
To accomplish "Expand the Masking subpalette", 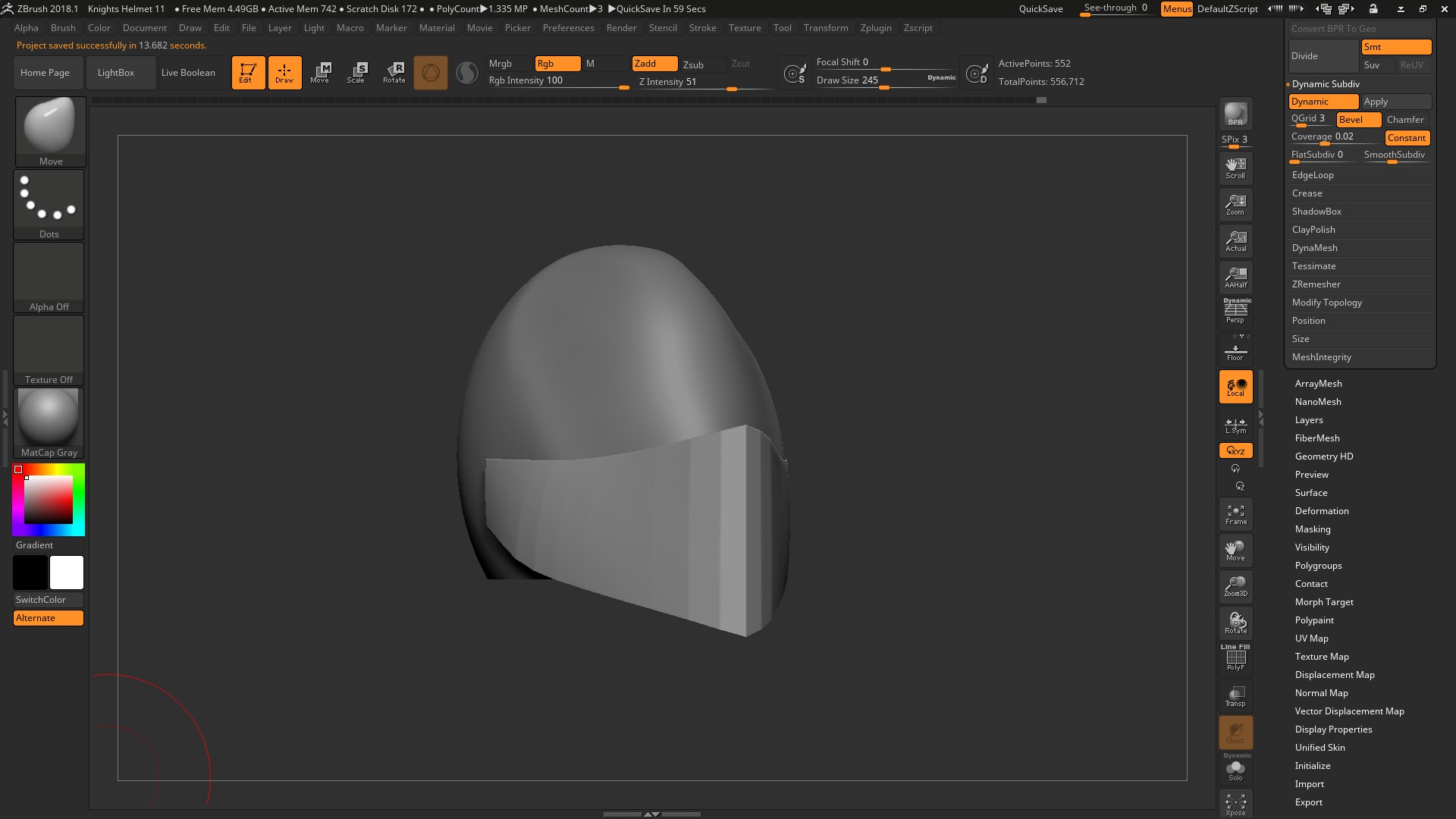I will coord(1313,529).
